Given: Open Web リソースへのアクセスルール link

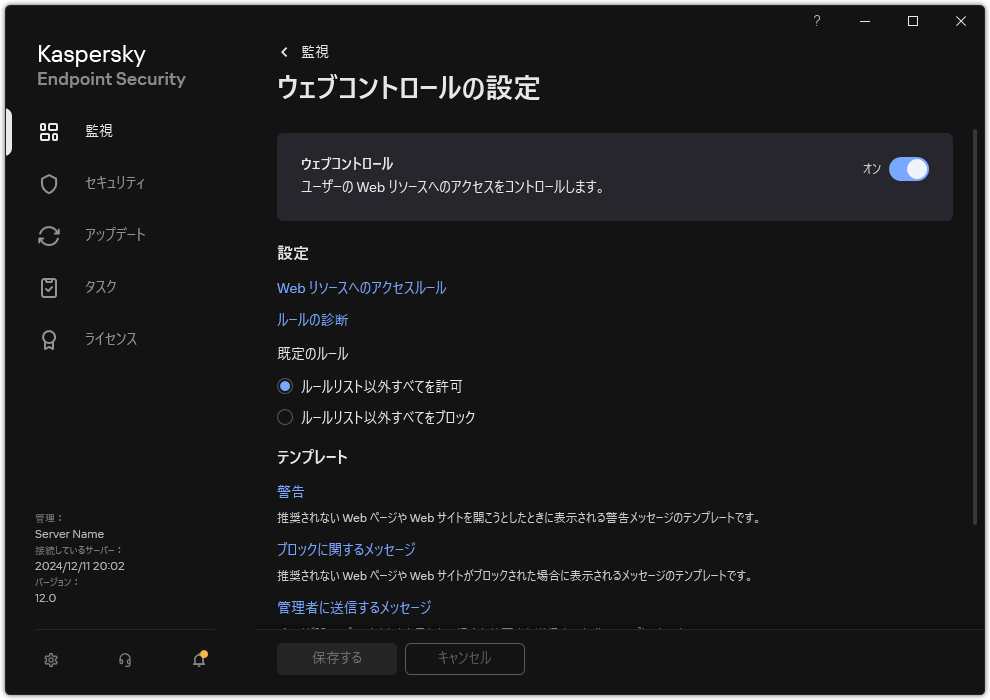Looking at the screenshot, I should 361,288.
